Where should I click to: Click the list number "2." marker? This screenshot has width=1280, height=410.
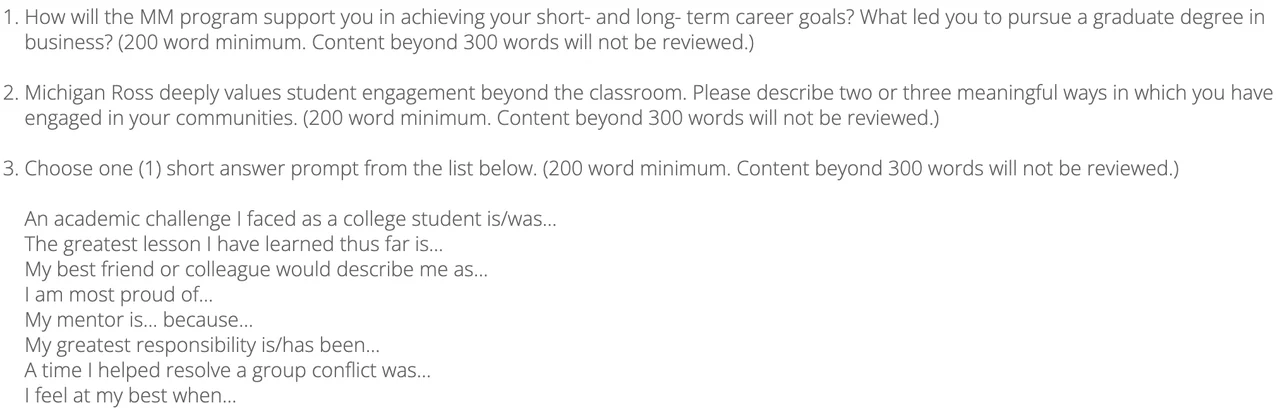click(x=10, y=93)
